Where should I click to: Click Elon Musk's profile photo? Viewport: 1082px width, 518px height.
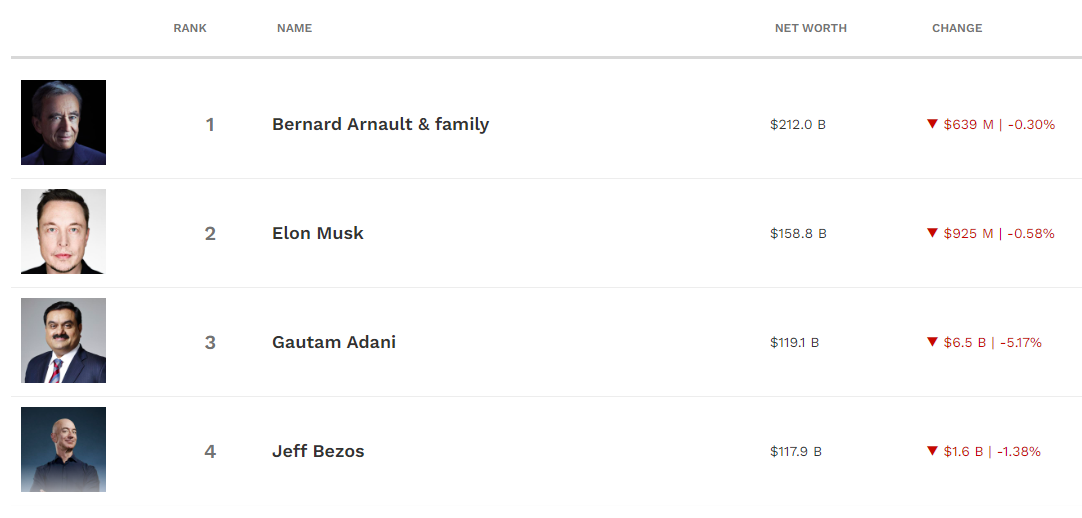click(63, 231)
